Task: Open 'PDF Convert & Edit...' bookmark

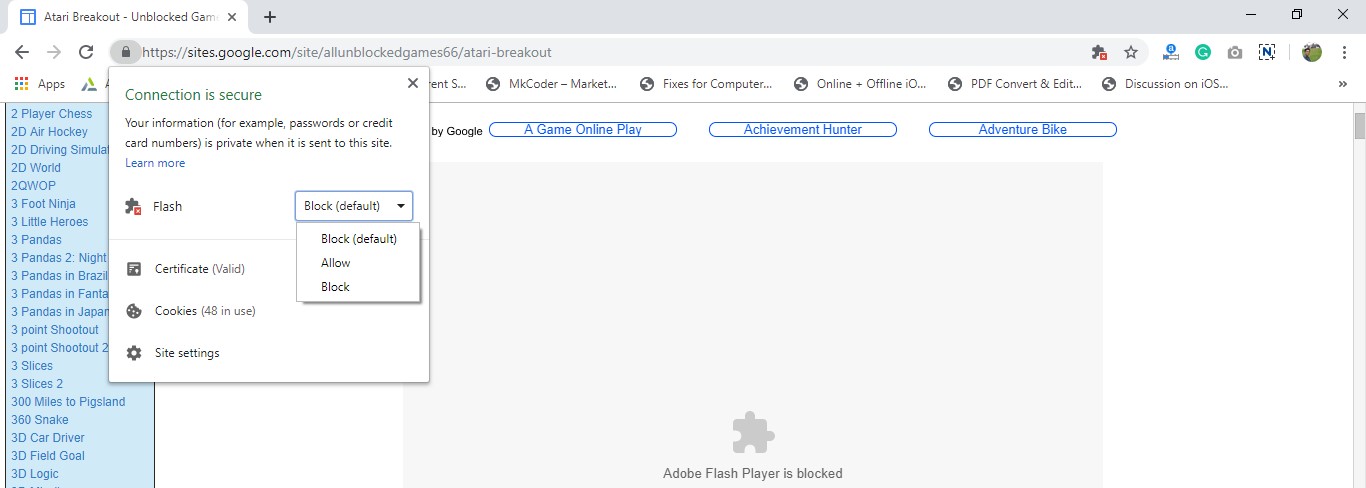Action: point(1015,84)
